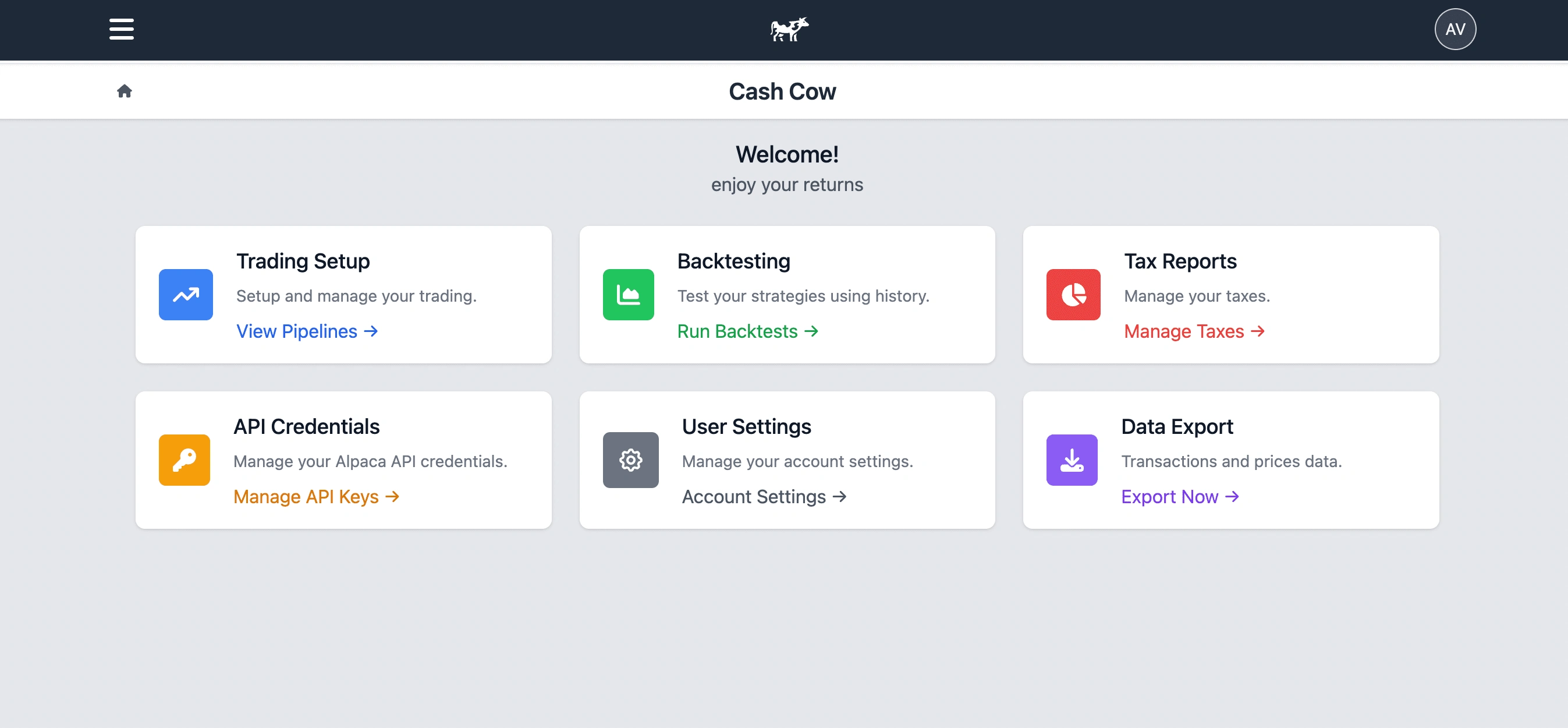
Task: Open the View Pipelines link
Action: click(x=307, y=331)
